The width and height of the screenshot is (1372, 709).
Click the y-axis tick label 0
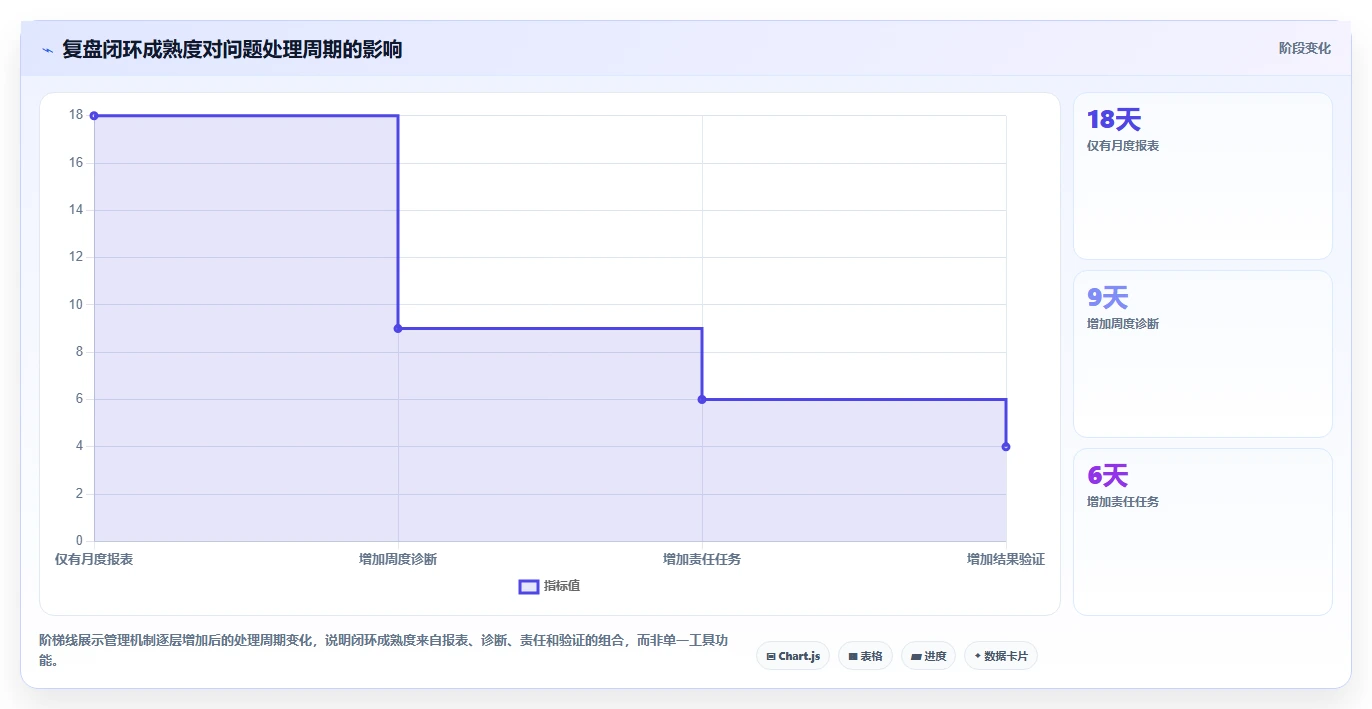click(80, 541)
